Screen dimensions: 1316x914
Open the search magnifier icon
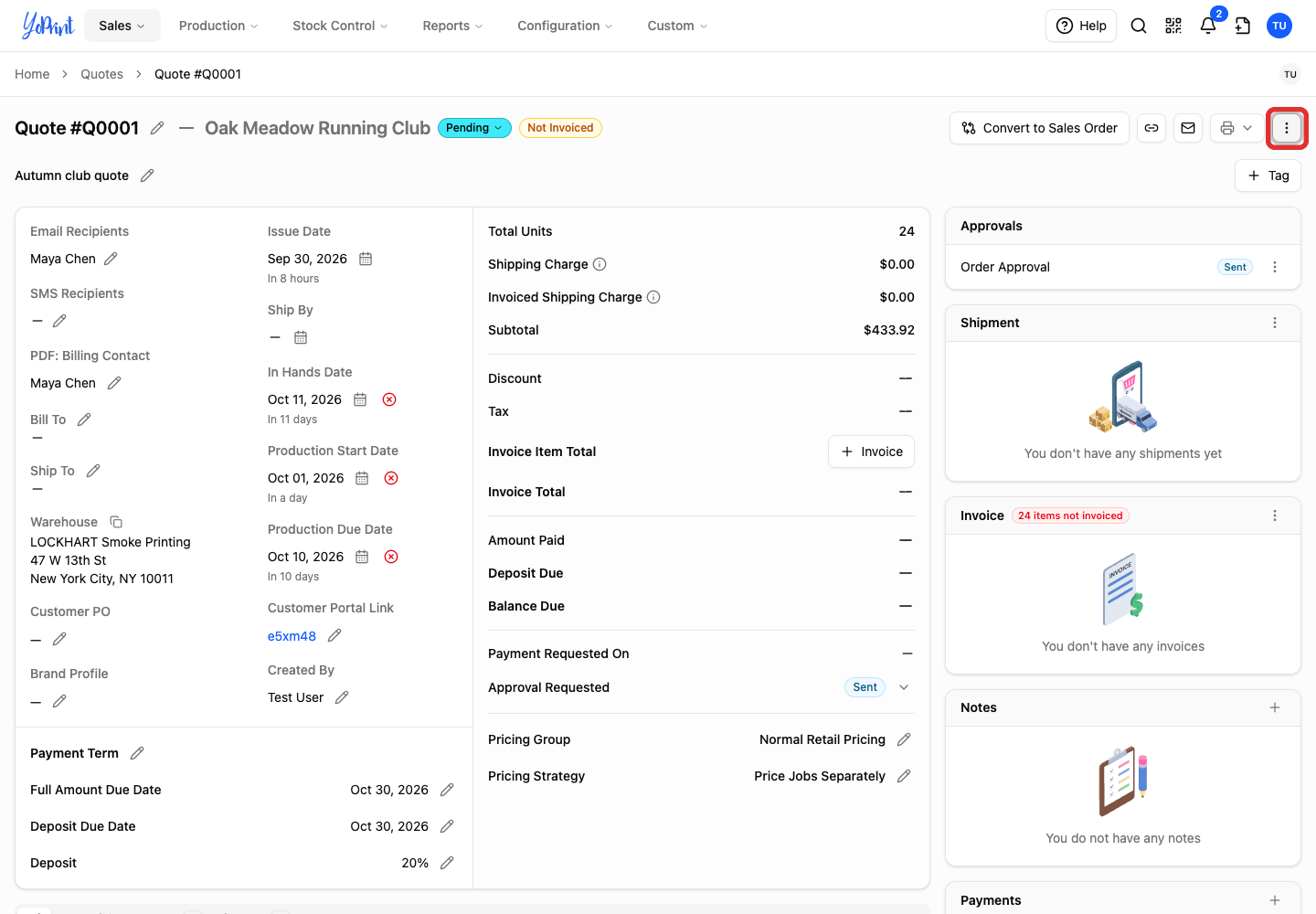click(1139, 26)
